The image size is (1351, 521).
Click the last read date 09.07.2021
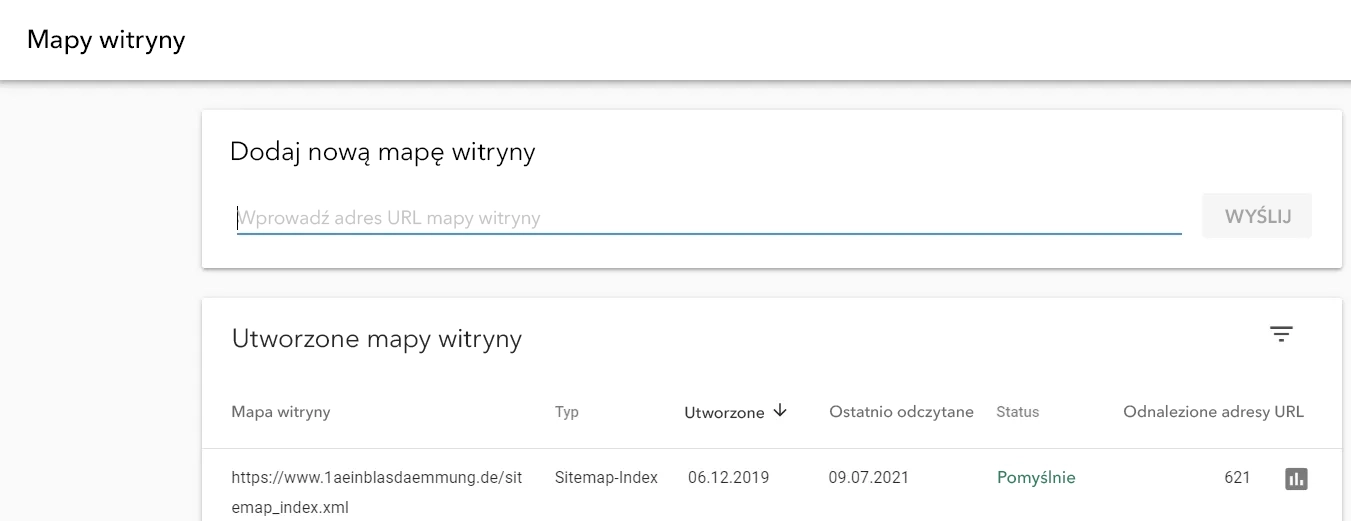point(869,478)
